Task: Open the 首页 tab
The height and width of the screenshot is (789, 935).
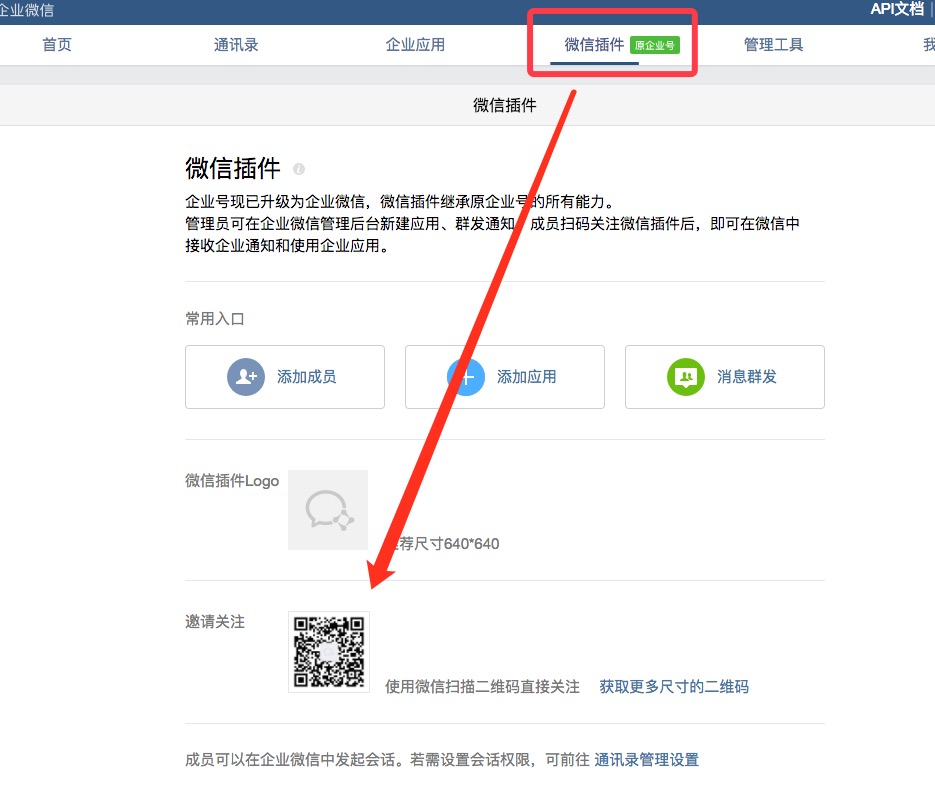Action: click(57, 45)
